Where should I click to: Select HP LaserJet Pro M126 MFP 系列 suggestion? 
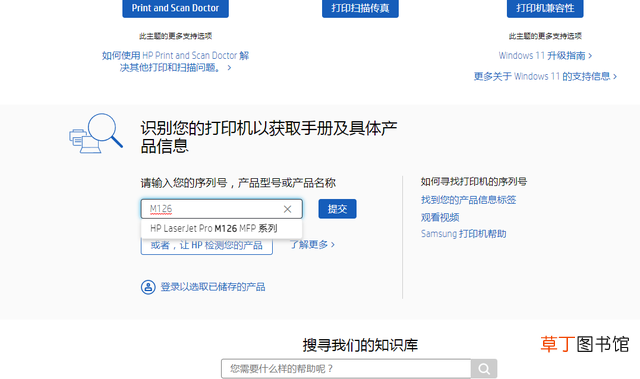point(222,228)
